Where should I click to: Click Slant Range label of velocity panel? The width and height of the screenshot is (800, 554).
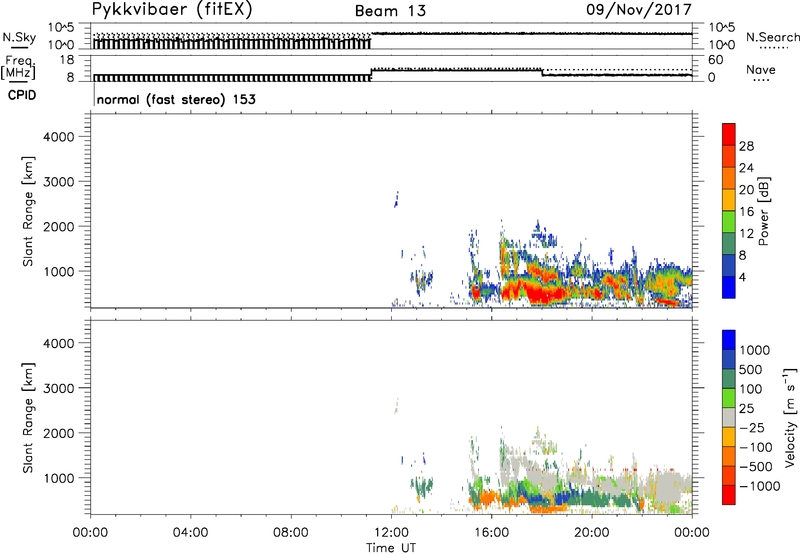tap(28, 418)
